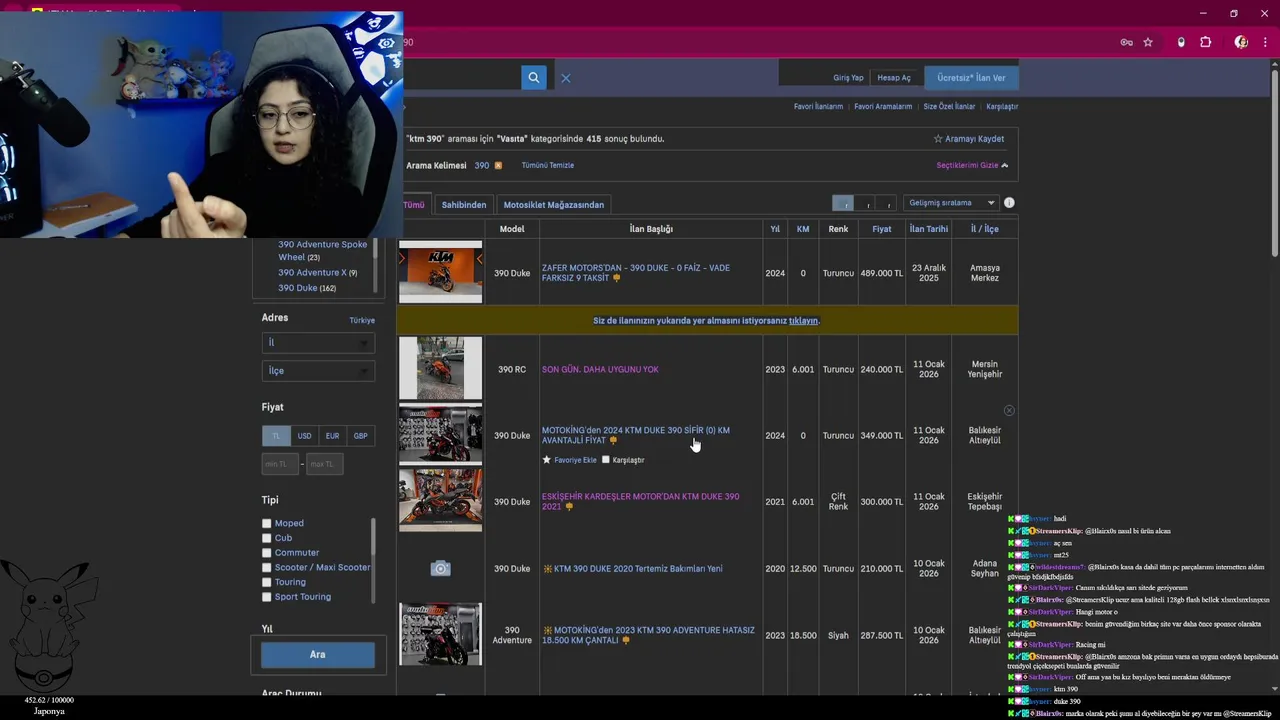The height and width of the screenshot is (720, 1280).
Task: Switch to the Tümü tab
Action: pyautogui.click(x=414, y=205)
